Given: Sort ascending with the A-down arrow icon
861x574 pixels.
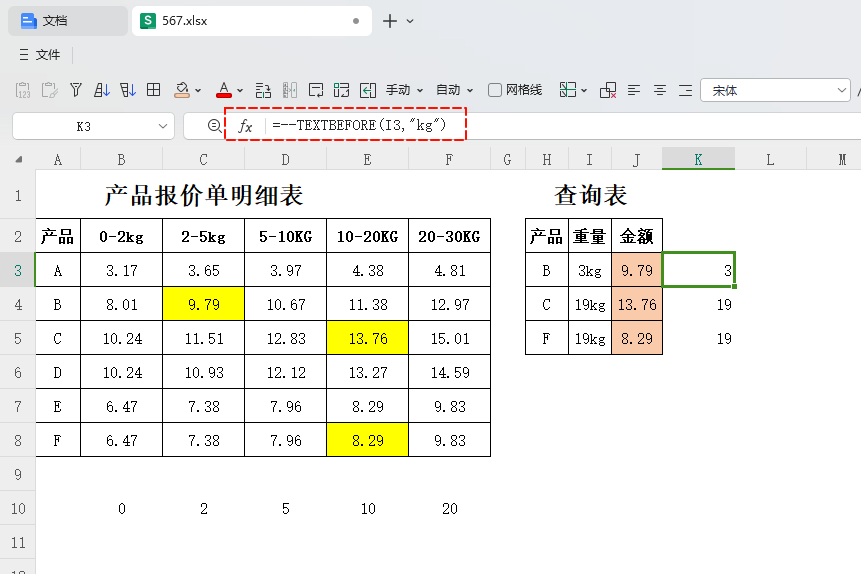Looking at the screenshot, I should pyautogui.click(x=102, y=90).
